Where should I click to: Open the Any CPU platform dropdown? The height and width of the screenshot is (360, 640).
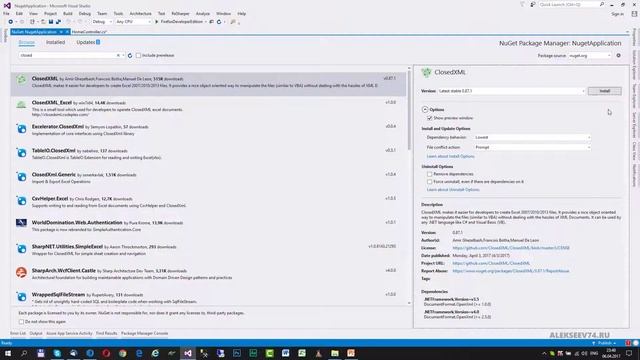(133, 22)
